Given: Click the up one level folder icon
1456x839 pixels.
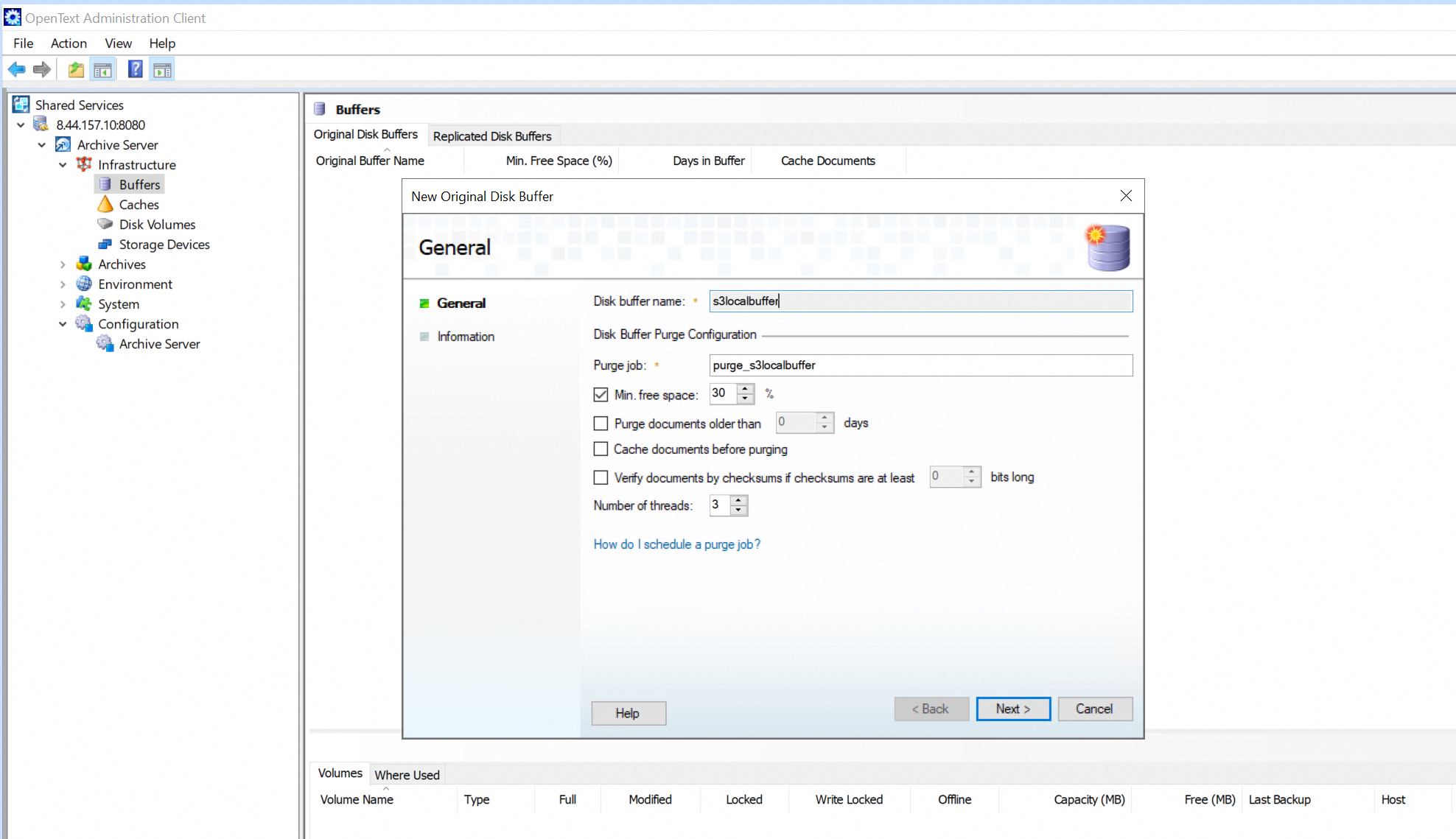Looking at the screenshot, I should [x=76, y=70].
